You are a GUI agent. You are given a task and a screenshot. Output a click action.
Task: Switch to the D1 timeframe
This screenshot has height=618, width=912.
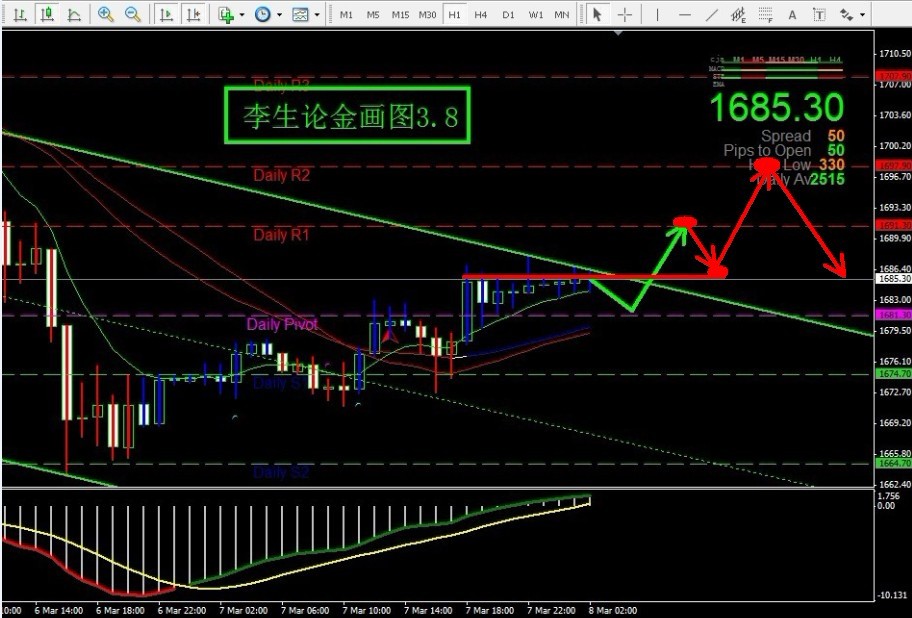(x=508, y=15)
